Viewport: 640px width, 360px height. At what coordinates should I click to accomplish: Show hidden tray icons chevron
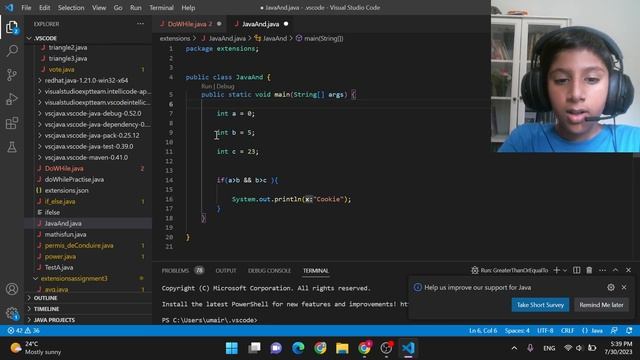coord(514,348)
